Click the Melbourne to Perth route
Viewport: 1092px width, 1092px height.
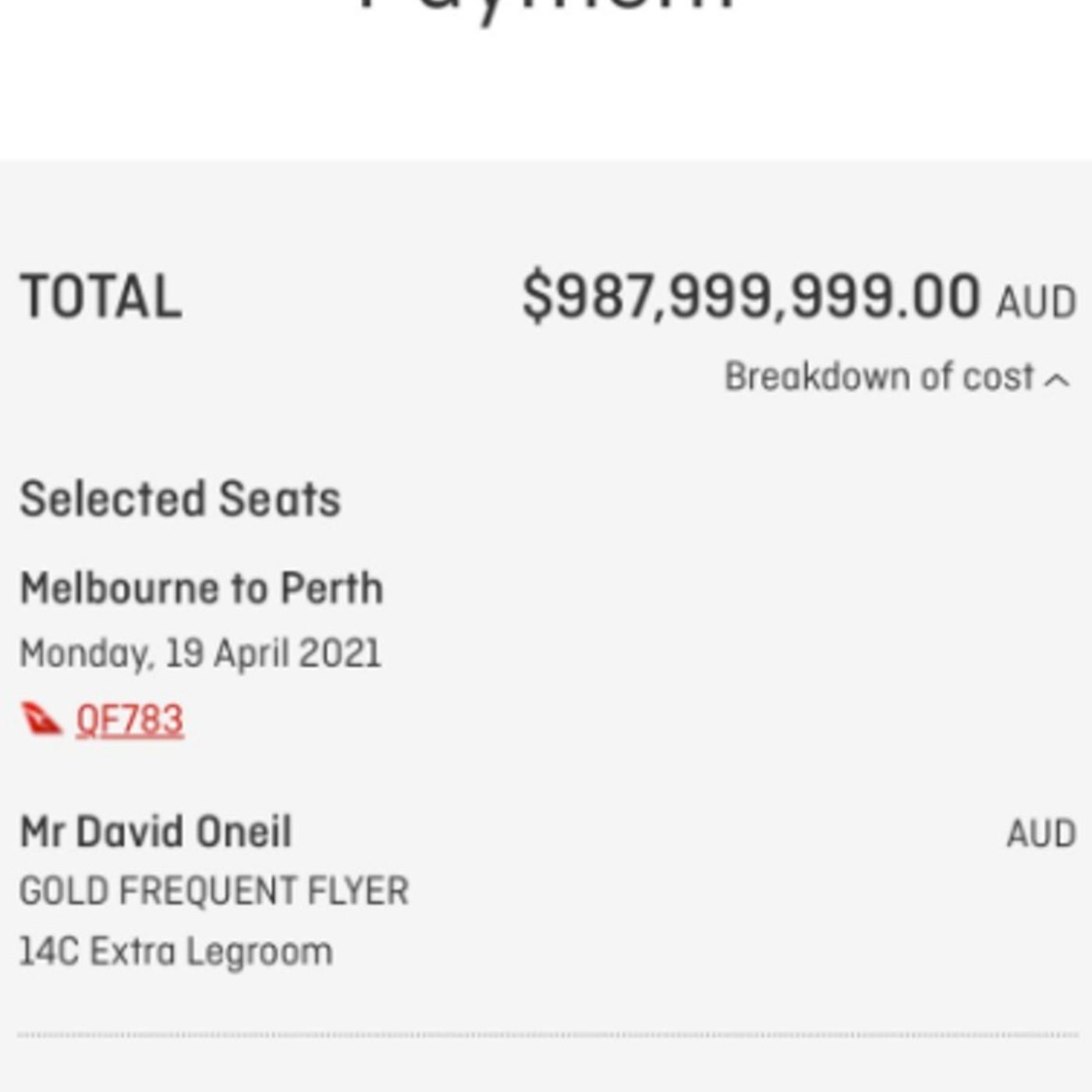pos(201,588)
